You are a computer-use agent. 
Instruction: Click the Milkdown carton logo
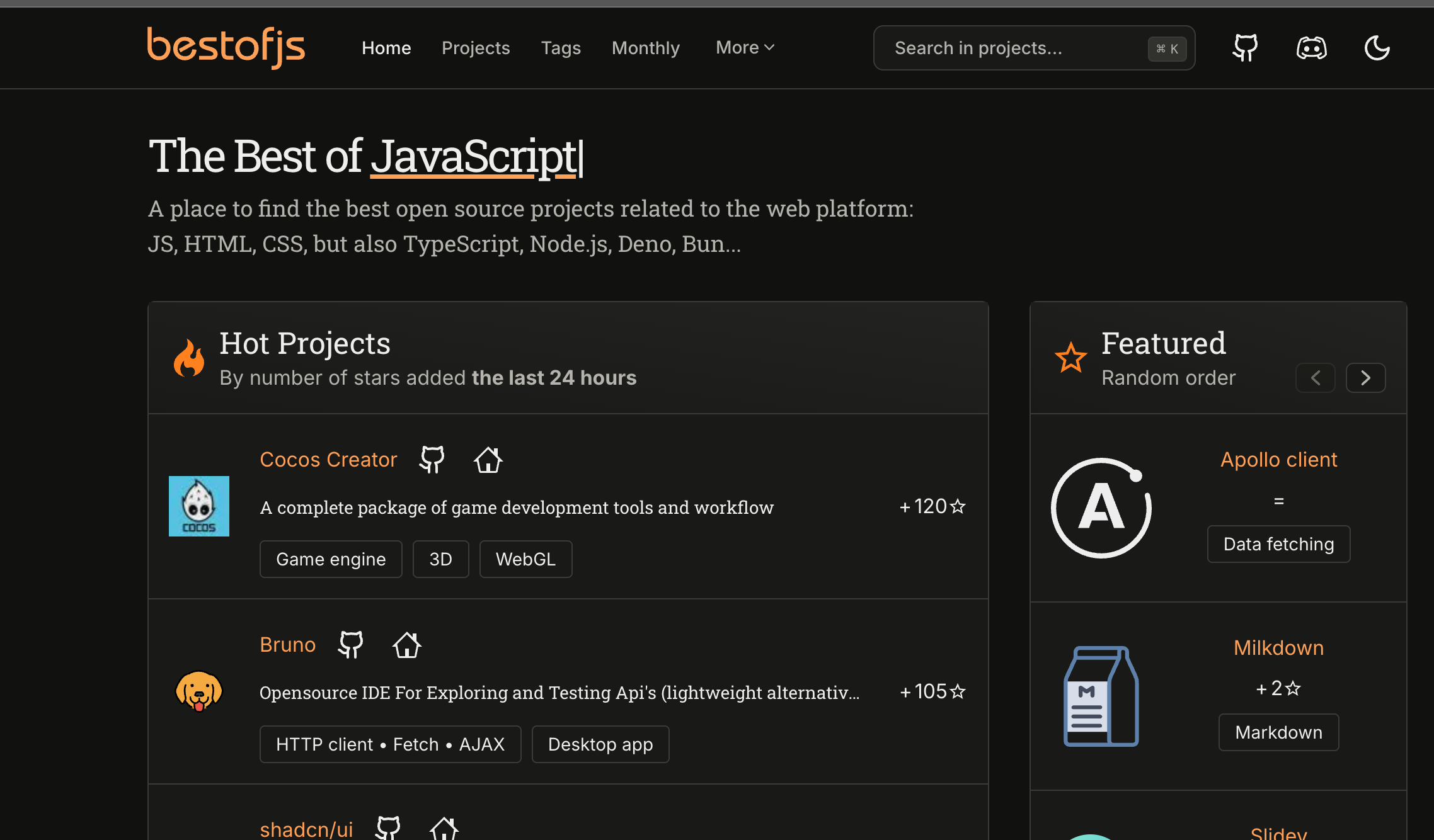pos(1101,696)
